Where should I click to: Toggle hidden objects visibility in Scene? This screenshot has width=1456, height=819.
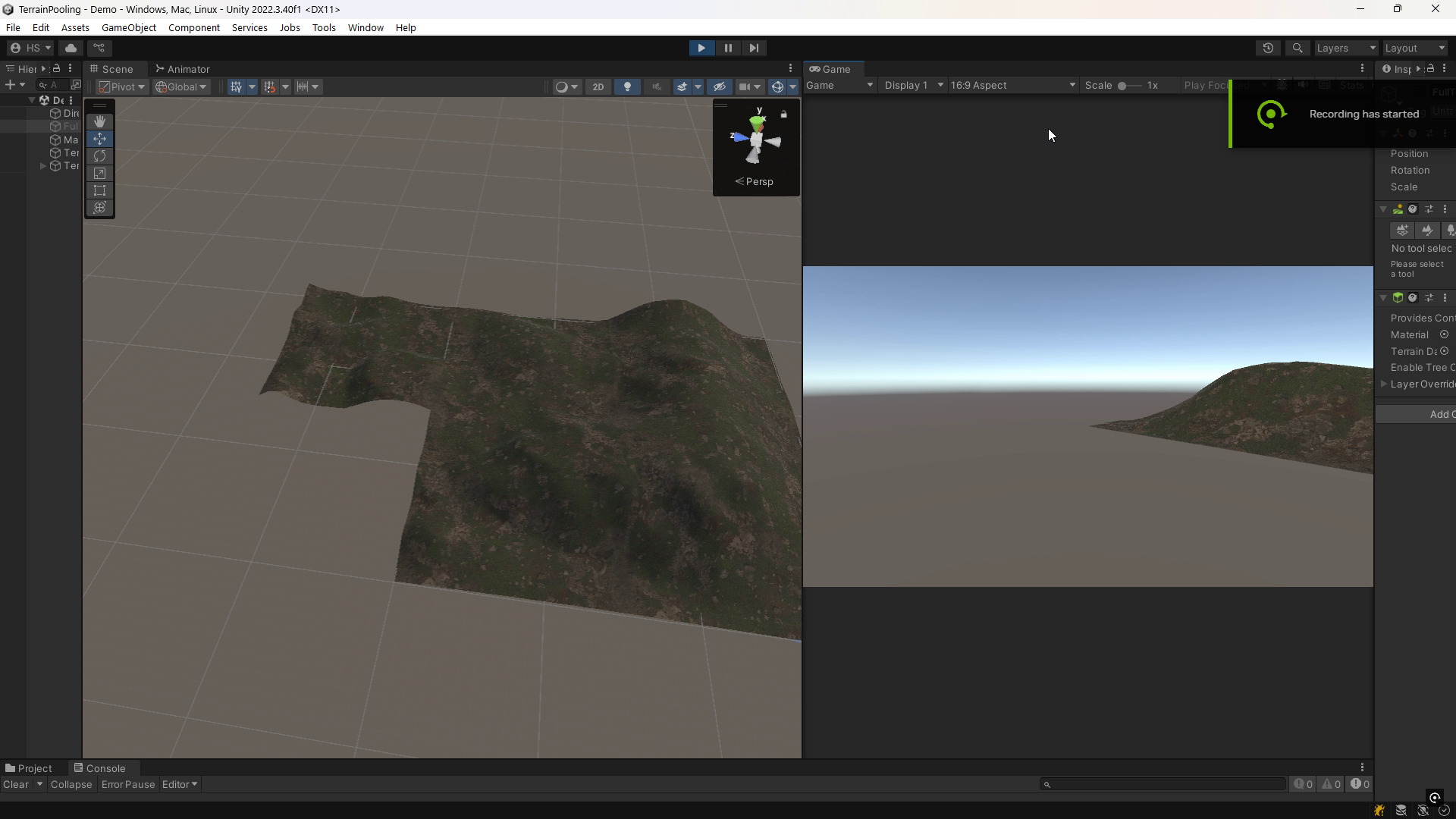click(720, 86)
